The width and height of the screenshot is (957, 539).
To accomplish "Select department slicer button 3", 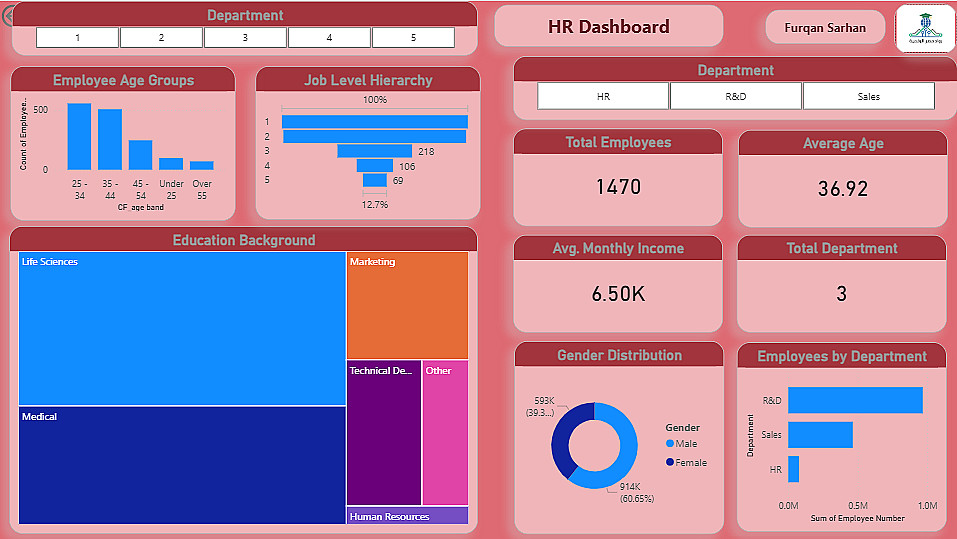I will pos(245,37).
